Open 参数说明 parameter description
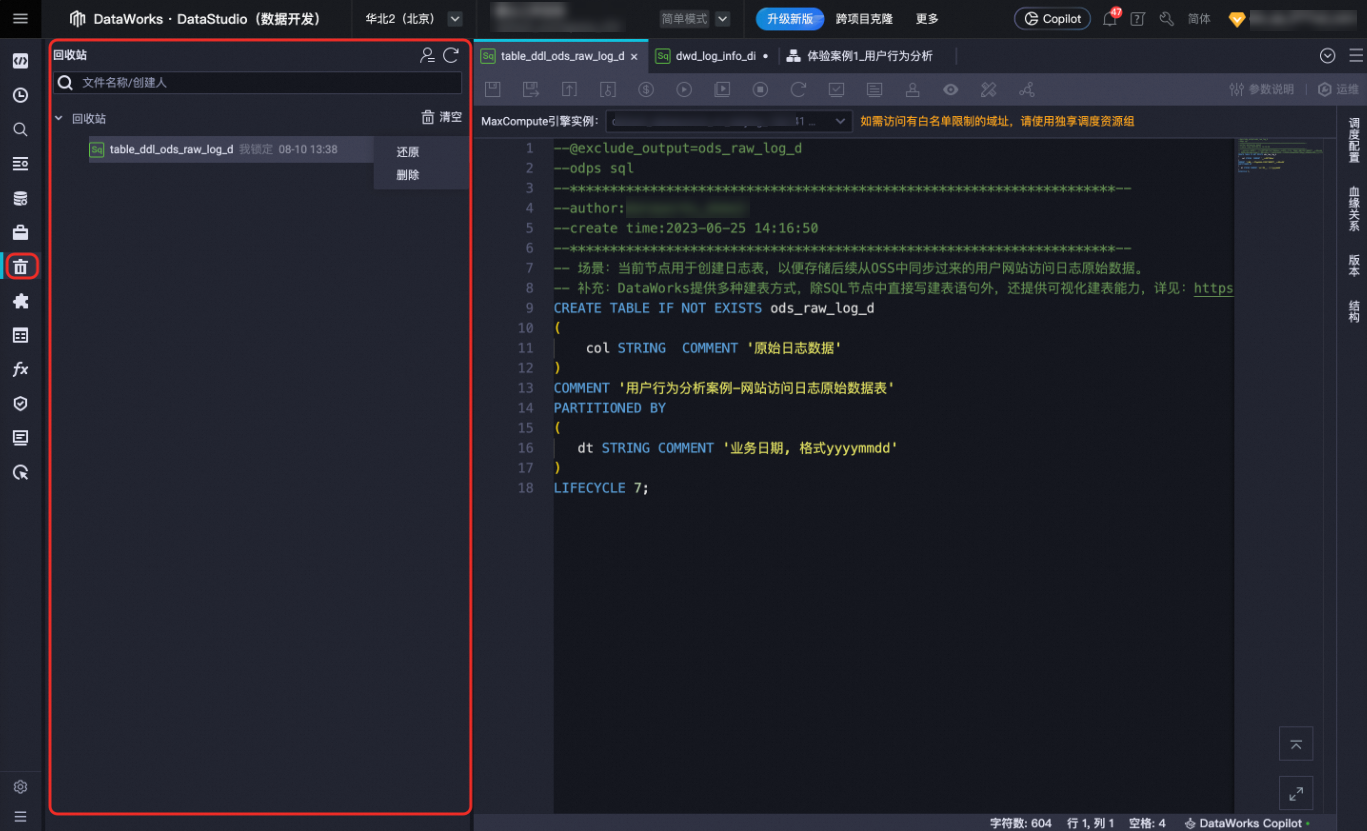This screenshot has width=1367, height=831. (1261, 90)
